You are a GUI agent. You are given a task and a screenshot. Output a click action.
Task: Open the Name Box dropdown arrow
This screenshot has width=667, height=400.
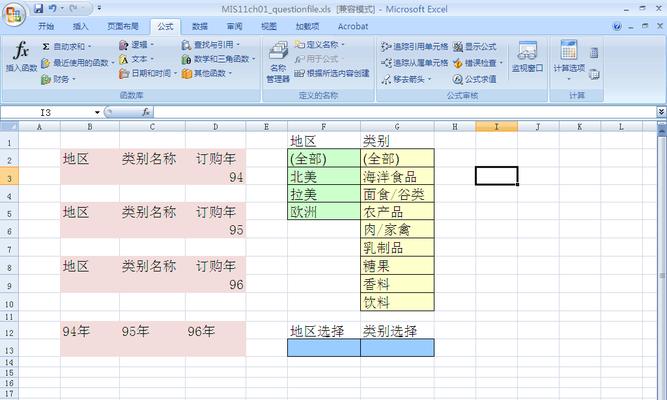[x=97, y=112]
